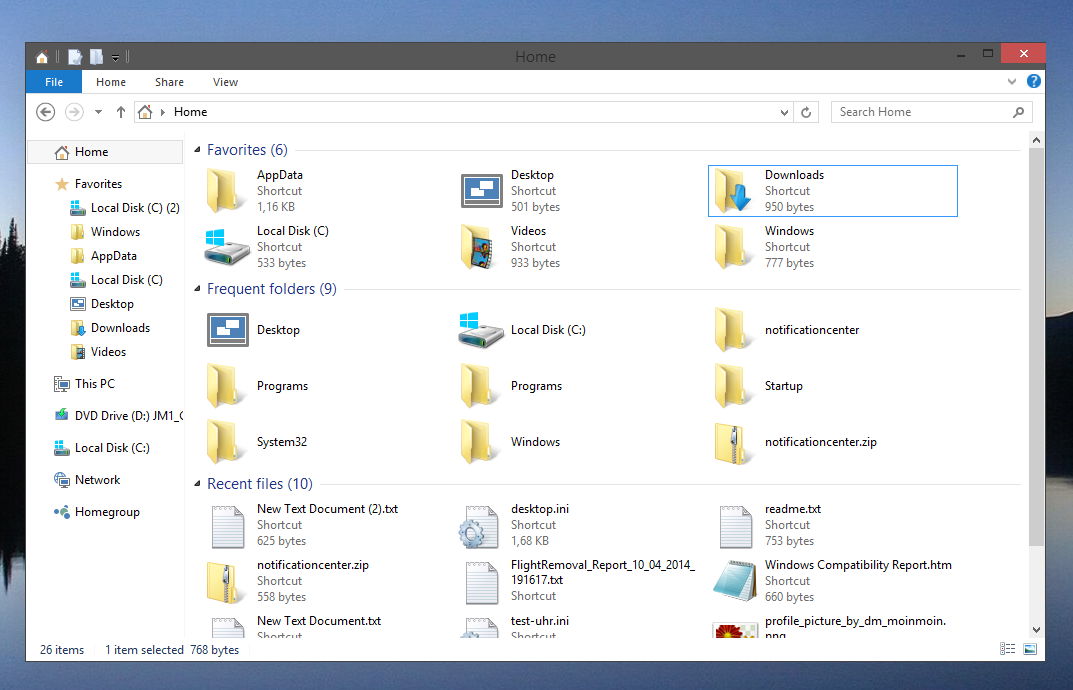1073x690 pixels.
Task: Open the notificationcenter folder
Action: (786, 330)
